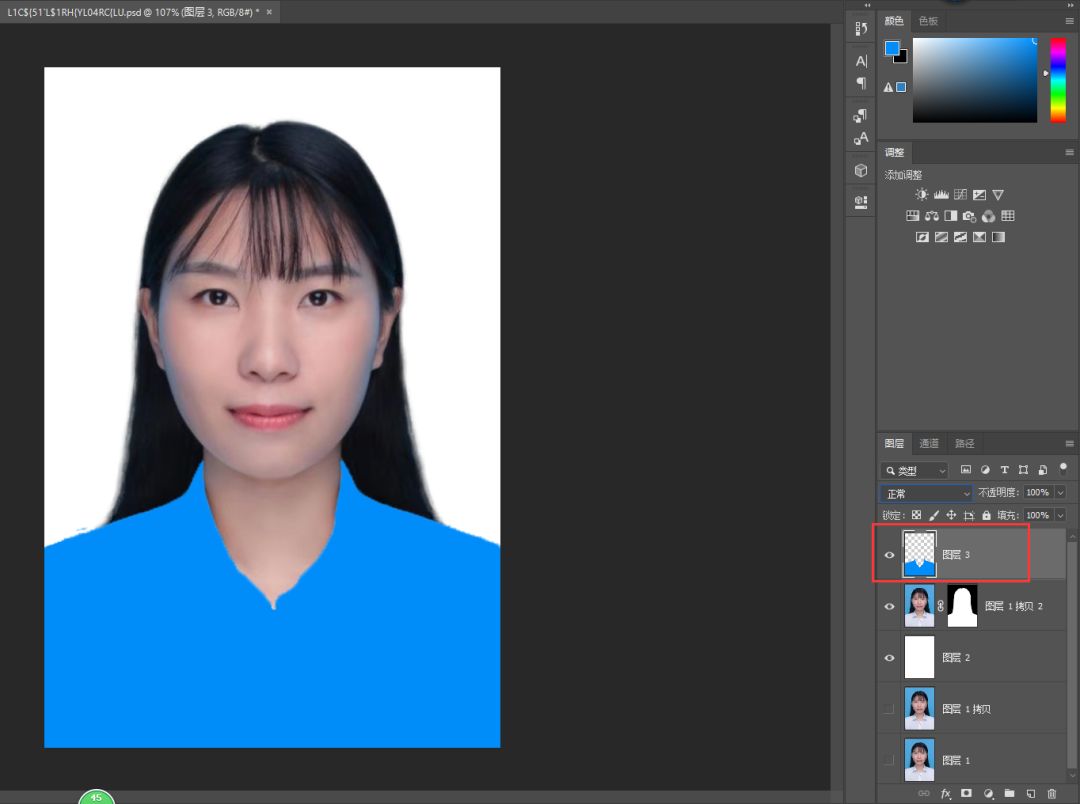Expand the opacity 不透明度 dropdown arrow

1060,493
